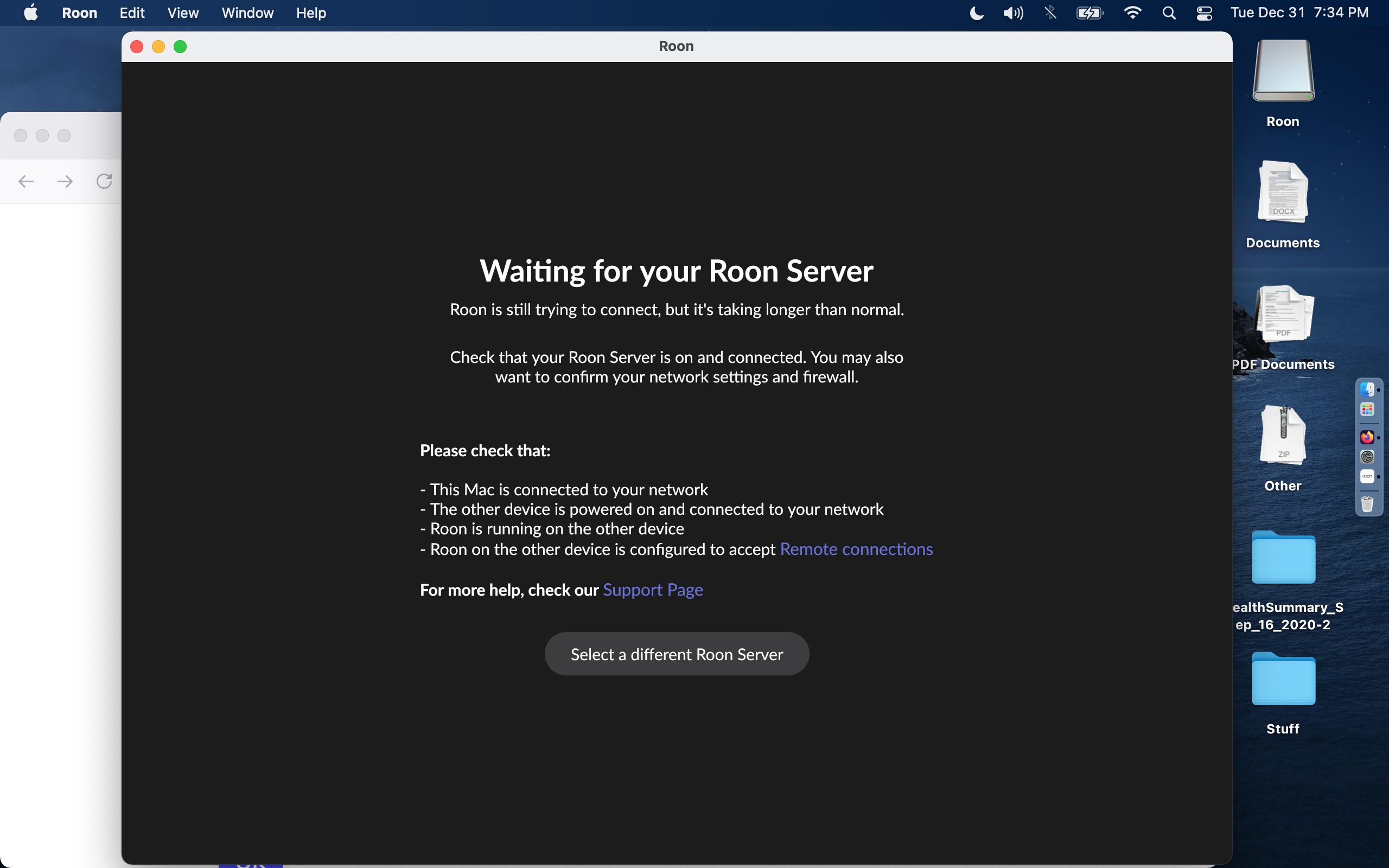Open Launchpad in the Dock
This screenshot has width=1389, height=868.
[x=1367, y=409]
